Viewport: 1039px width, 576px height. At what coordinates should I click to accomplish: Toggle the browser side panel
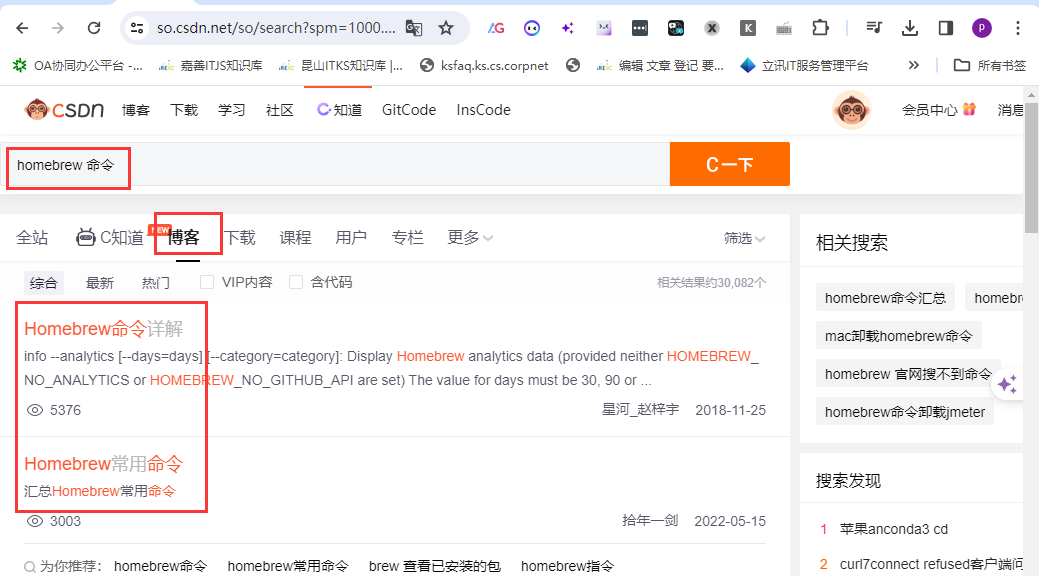[946, 28]
